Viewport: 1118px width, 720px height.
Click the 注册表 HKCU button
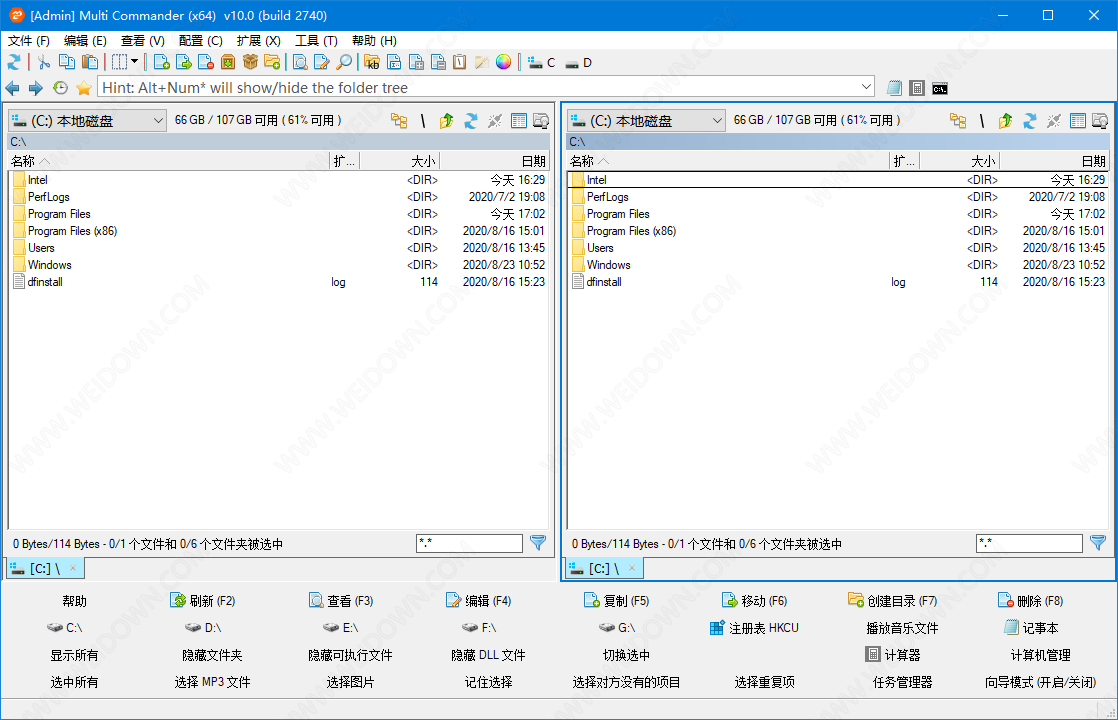754,628
